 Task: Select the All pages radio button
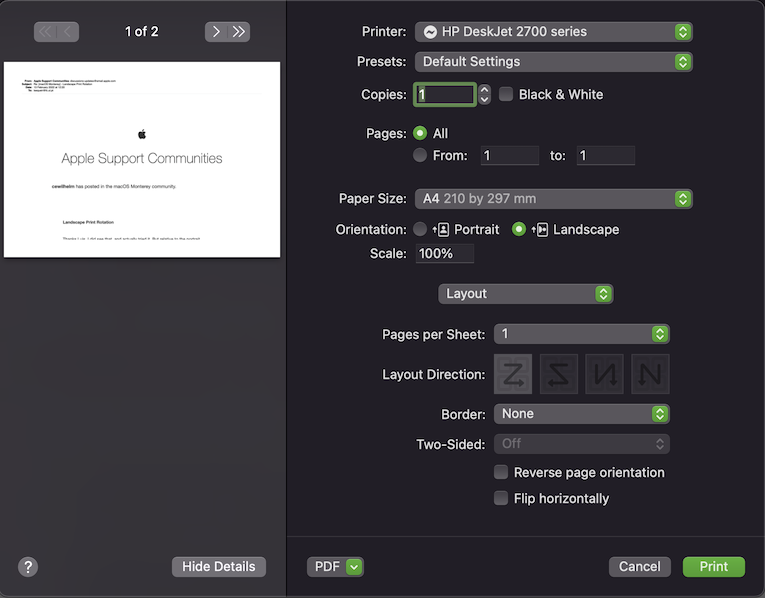420,133
